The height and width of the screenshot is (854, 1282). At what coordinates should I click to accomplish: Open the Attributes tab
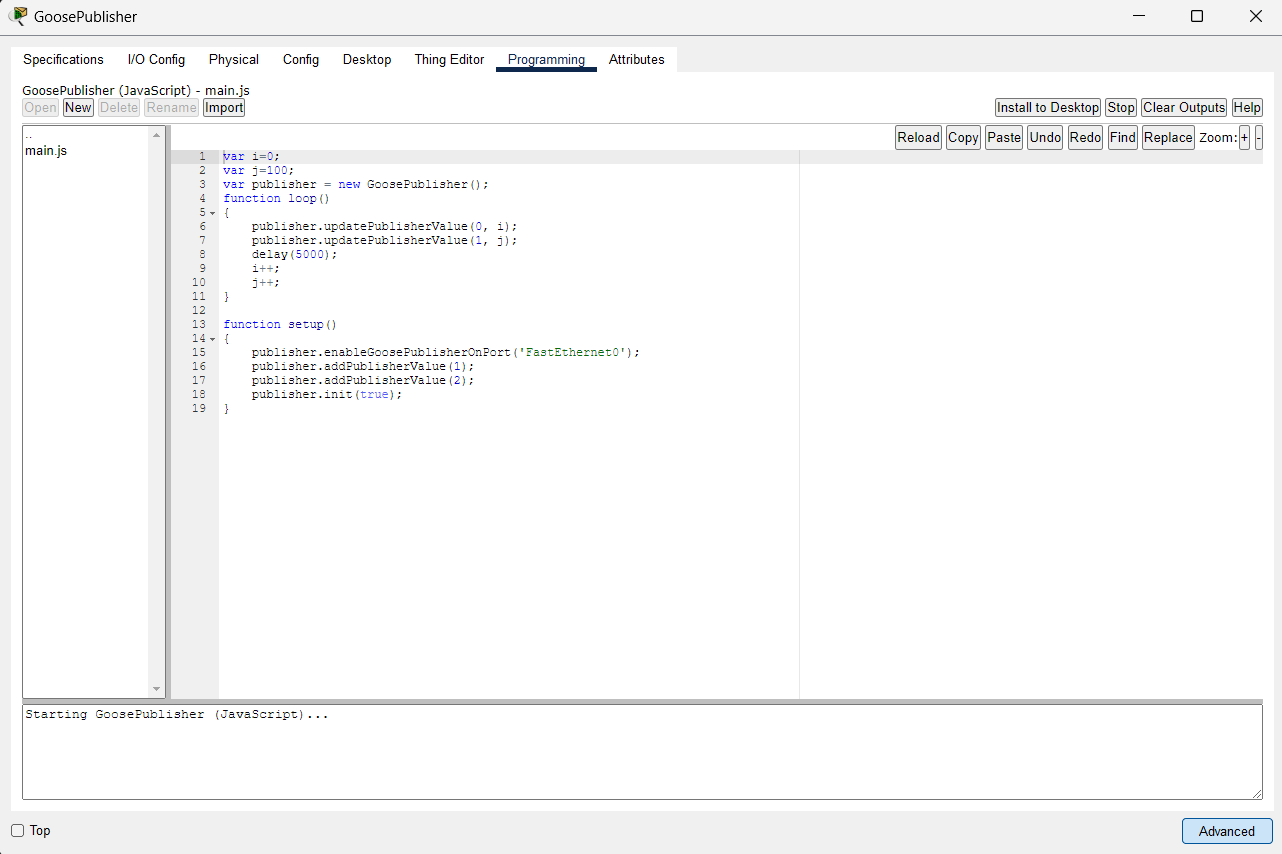click(636, 60)
